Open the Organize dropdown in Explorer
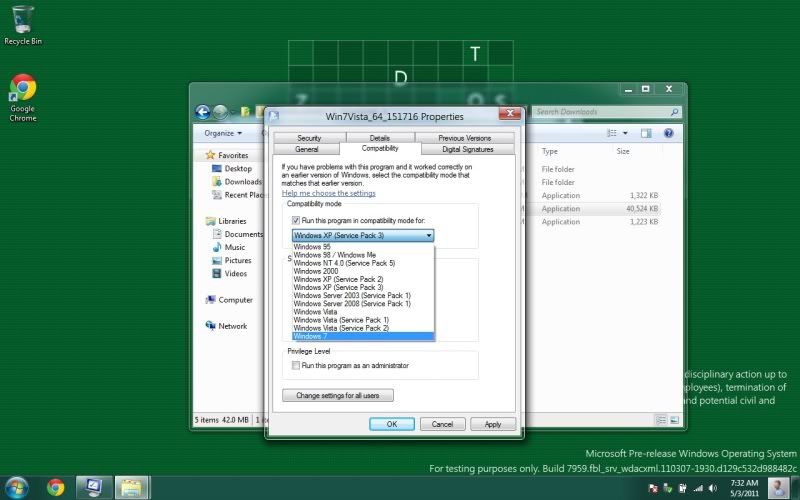The image size is (800, 500). point(223,133)
